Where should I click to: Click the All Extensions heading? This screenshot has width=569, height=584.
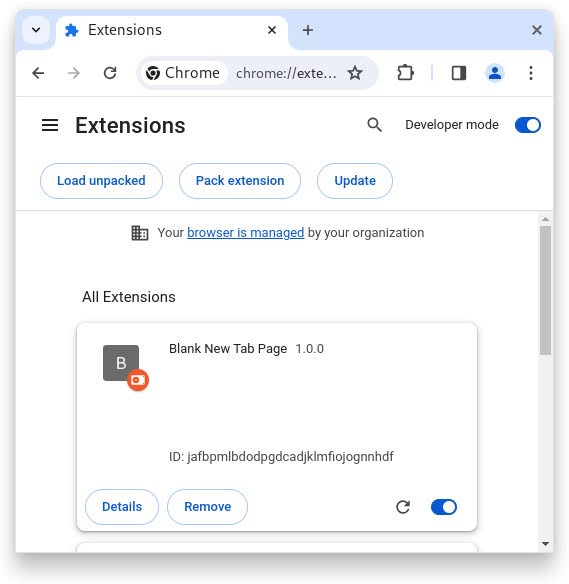129,297
